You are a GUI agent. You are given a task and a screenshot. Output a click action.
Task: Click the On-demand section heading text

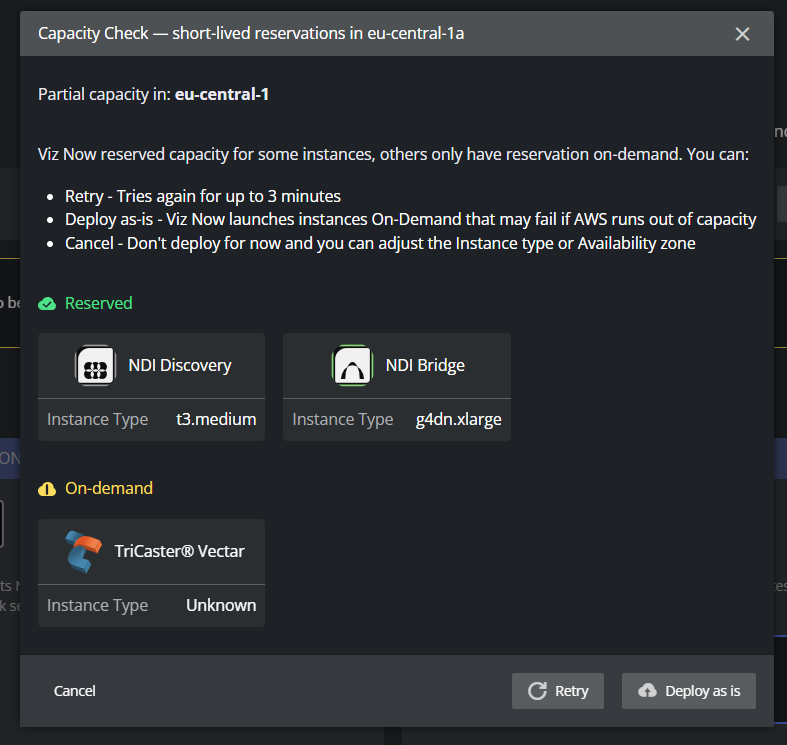coord(109,489)
